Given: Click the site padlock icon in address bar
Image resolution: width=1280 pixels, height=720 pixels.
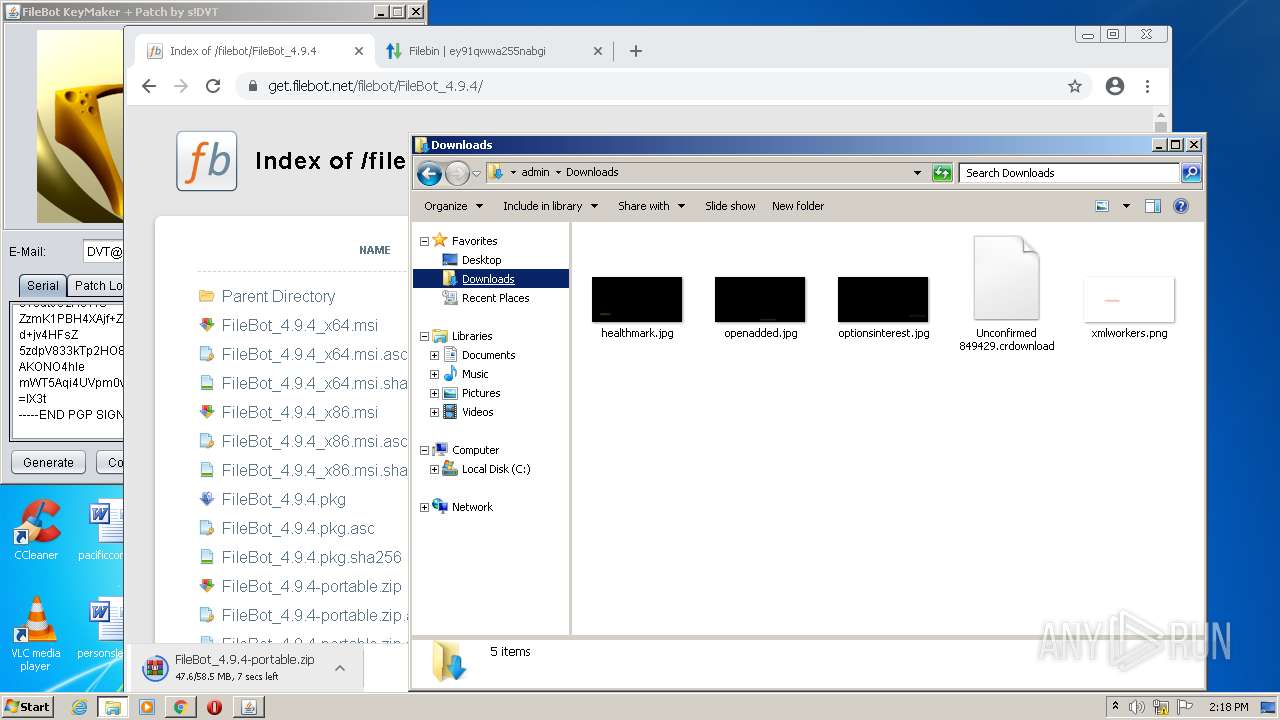Looking at the screenshot, I should (x=252, y=86).
